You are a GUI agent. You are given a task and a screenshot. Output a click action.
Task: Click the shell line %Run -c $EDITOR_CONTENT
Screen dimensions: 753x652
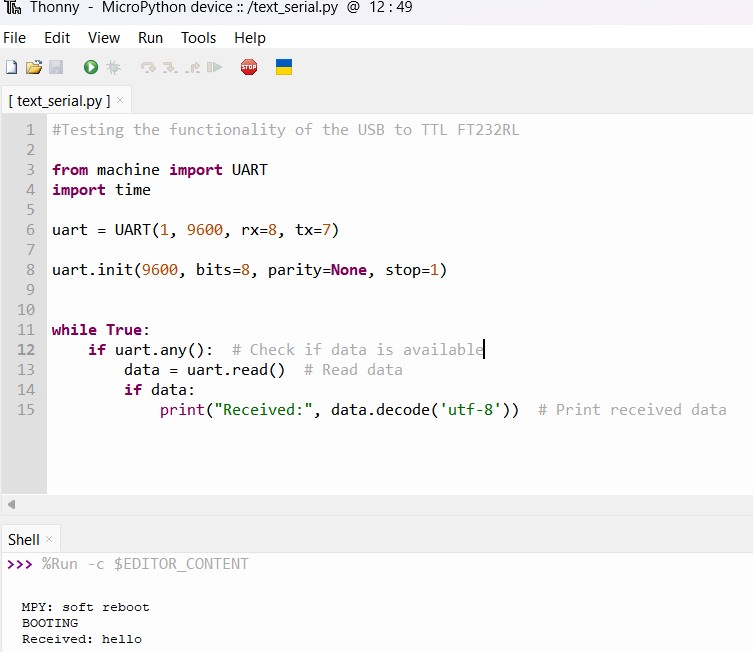coord(145,564)
